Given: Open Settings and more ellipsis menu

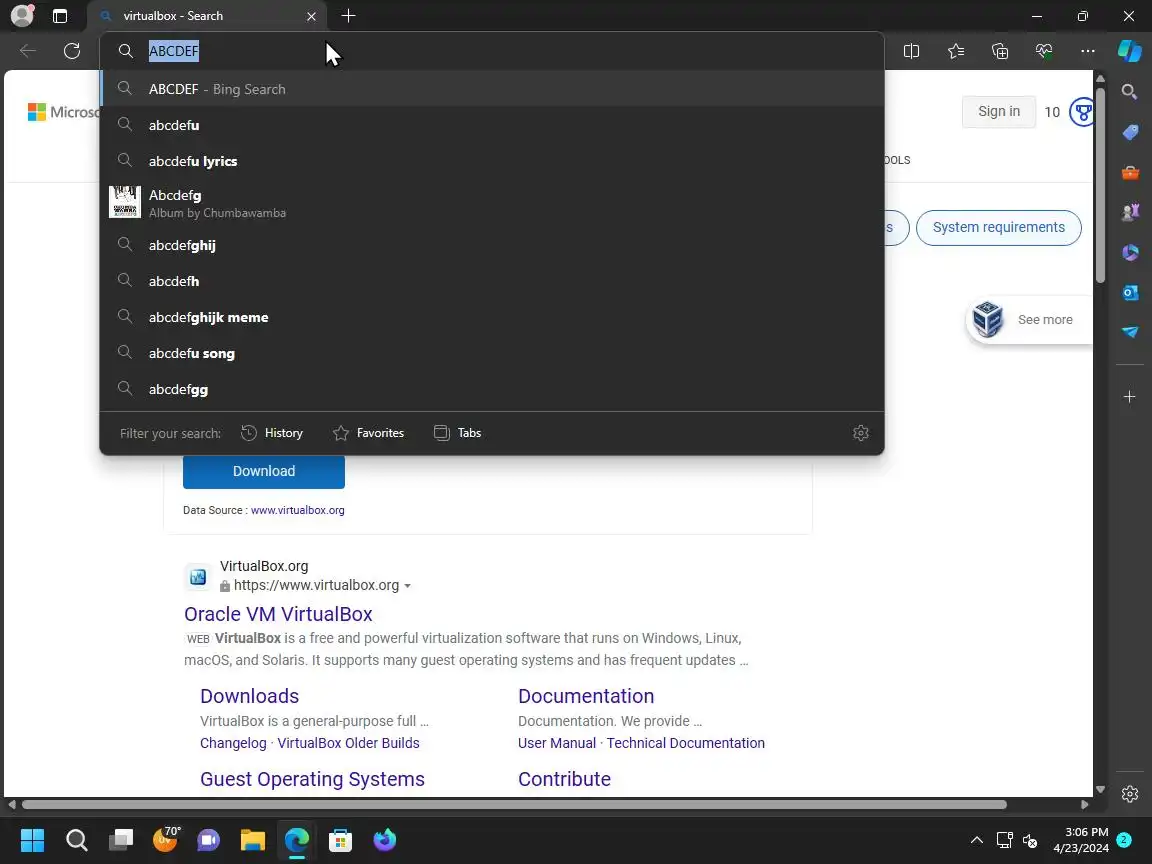Looking at the screenshot, I should point(1087,51).
